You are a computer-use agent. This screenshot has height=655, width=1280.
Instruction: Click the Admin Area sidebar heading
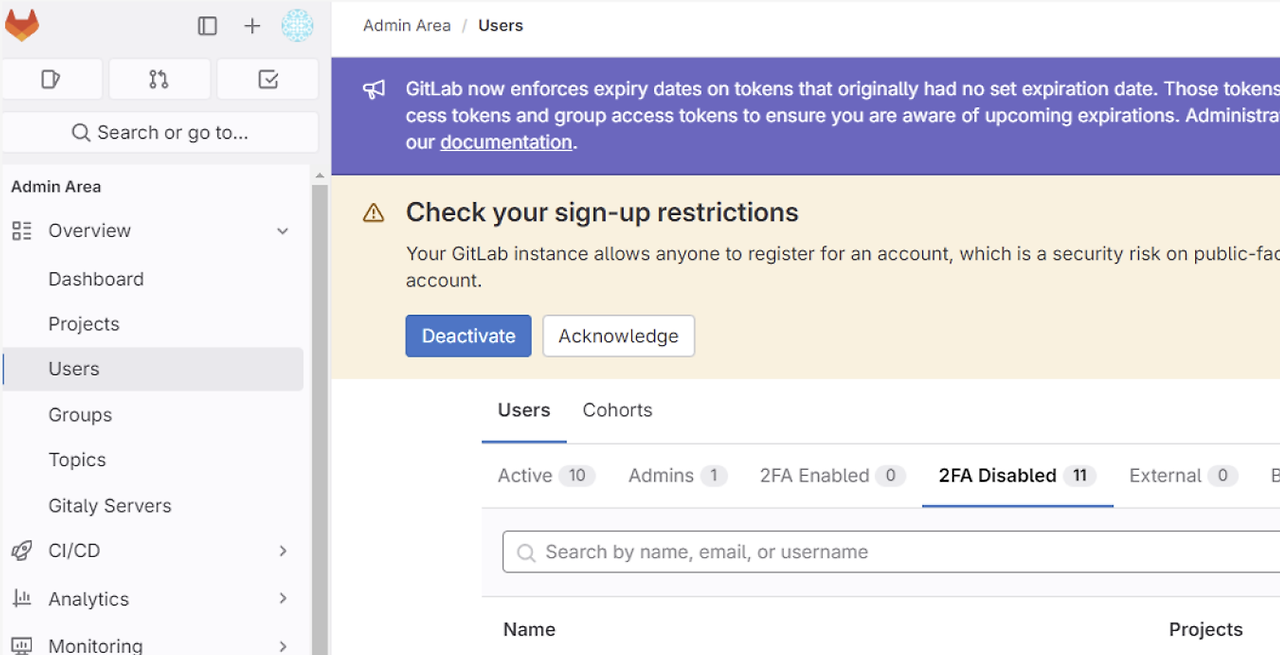pos(56,187)
